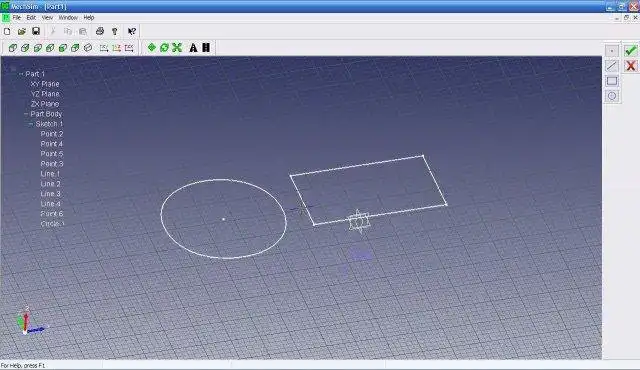Open a file using the folder icon
The height and width of the screenshot is (370, 640).
coord(22,31)
